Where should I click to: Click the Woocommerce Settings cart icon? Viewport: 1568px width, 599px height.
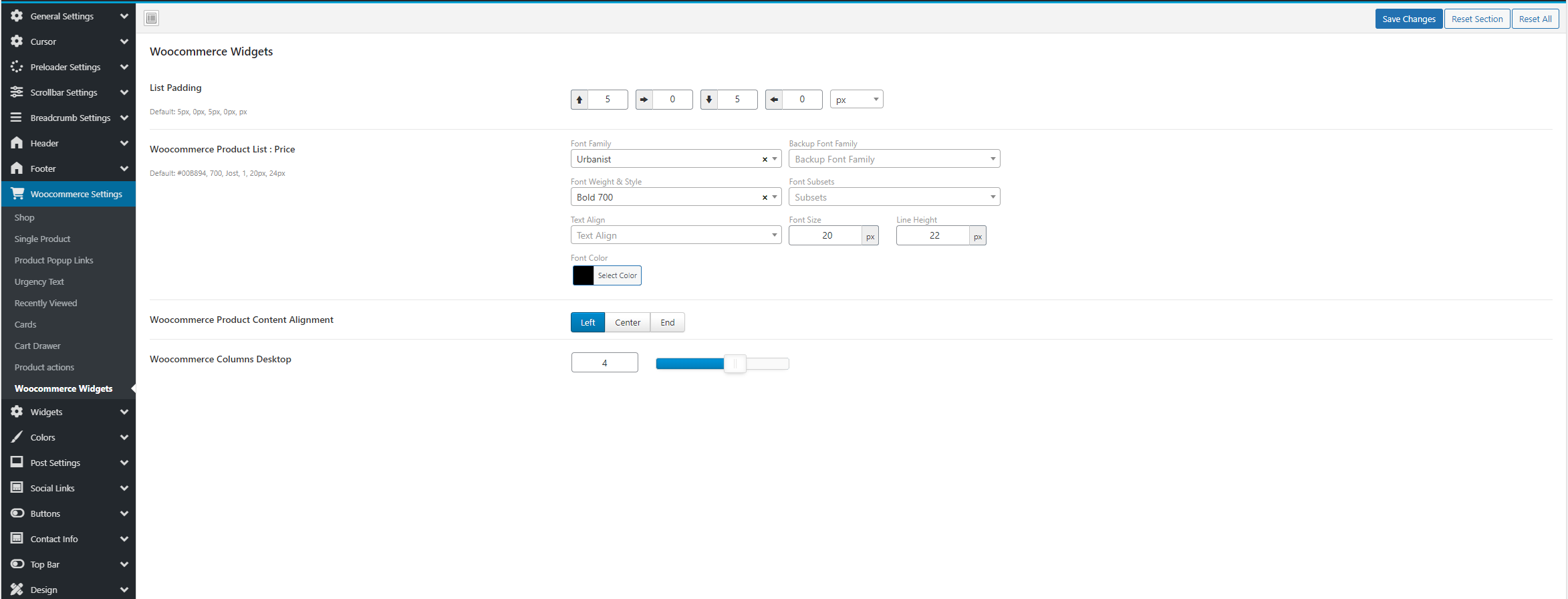[17, 194]
